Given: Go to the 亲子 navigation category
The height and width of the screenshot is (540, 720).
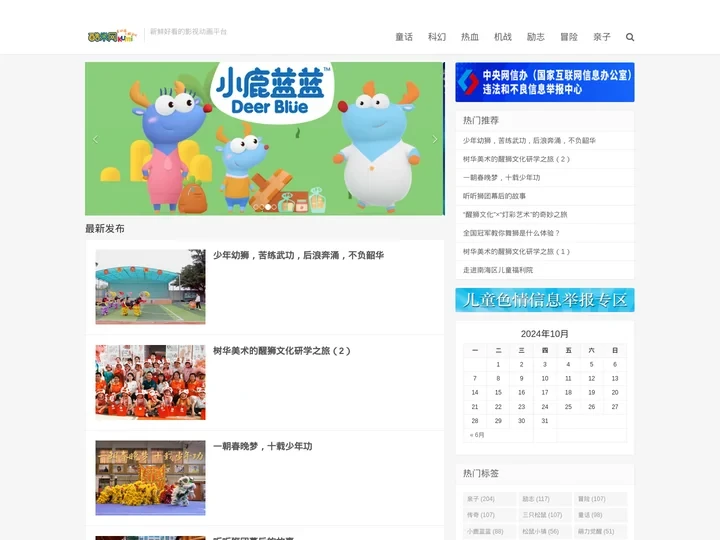Looking at the screenshot, I should pyautogui.click(x=602, y=37).
